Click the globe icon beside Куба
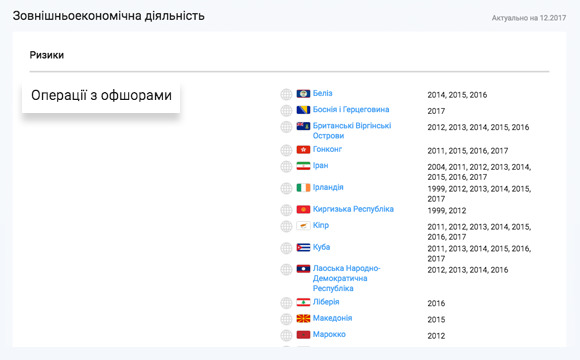 [286, 248]
